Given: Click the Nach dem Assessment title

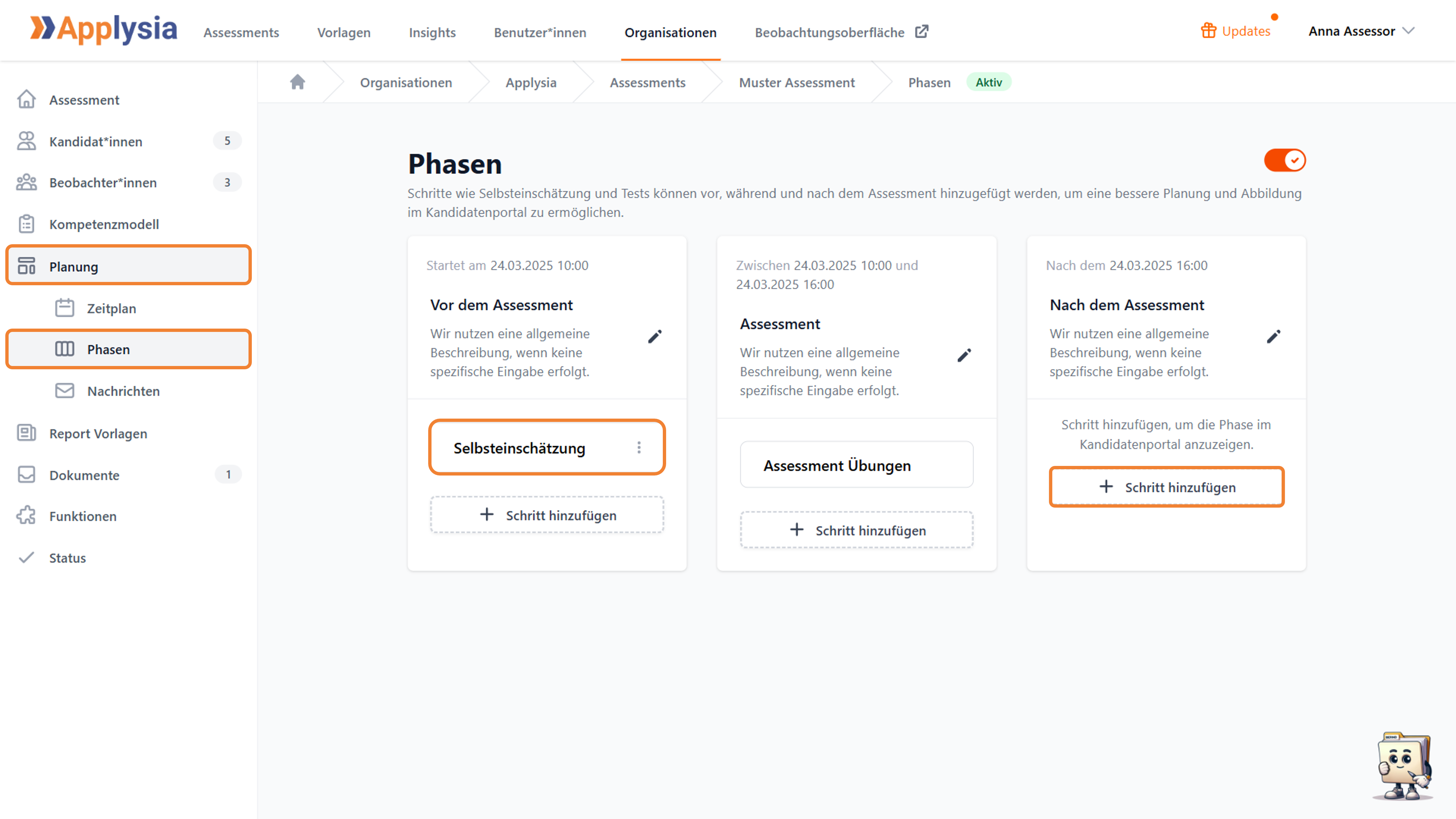Looking at the screenshot, I should pos(1126,305).
